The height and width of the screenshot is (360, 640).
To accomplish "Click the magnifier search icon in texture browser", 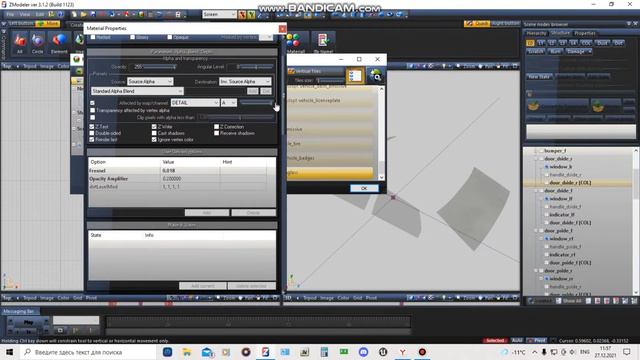I will pos(376,76).
